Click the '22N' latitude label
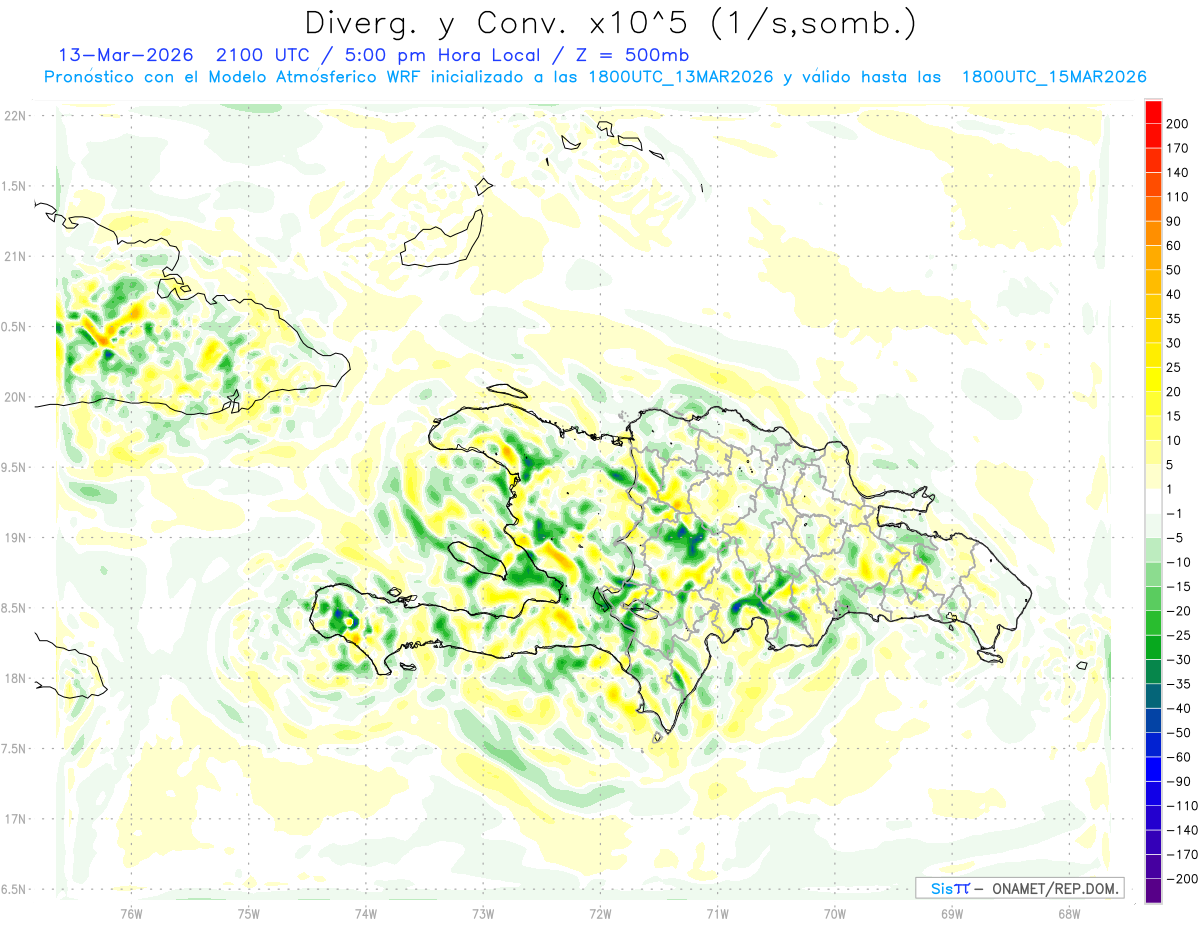Screen dimensions: 1200x927 pyautogui.click(x=15, y=116)
